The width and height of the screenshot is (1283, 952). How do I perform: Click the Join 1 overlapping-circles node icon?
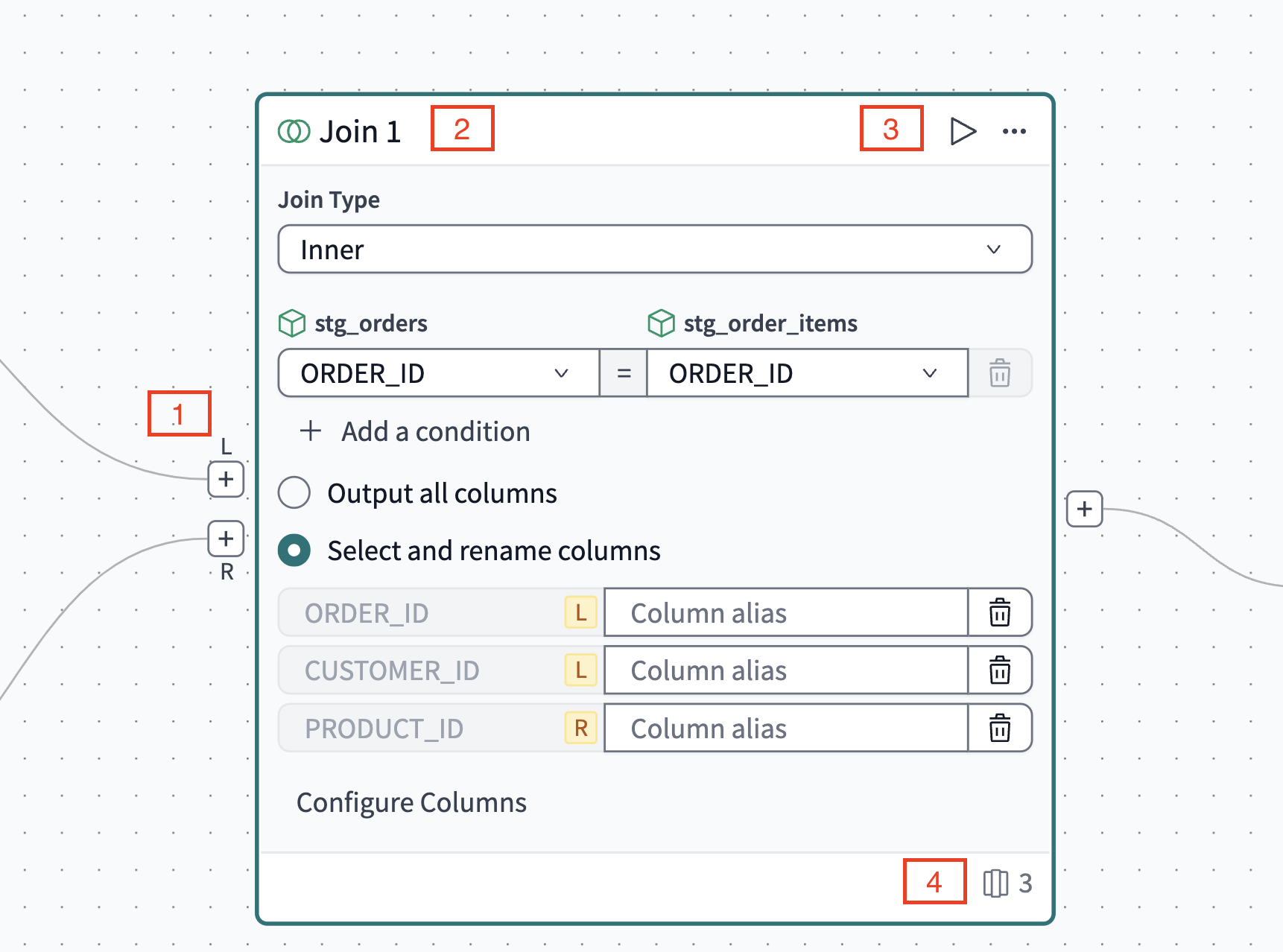click(294, 130)
